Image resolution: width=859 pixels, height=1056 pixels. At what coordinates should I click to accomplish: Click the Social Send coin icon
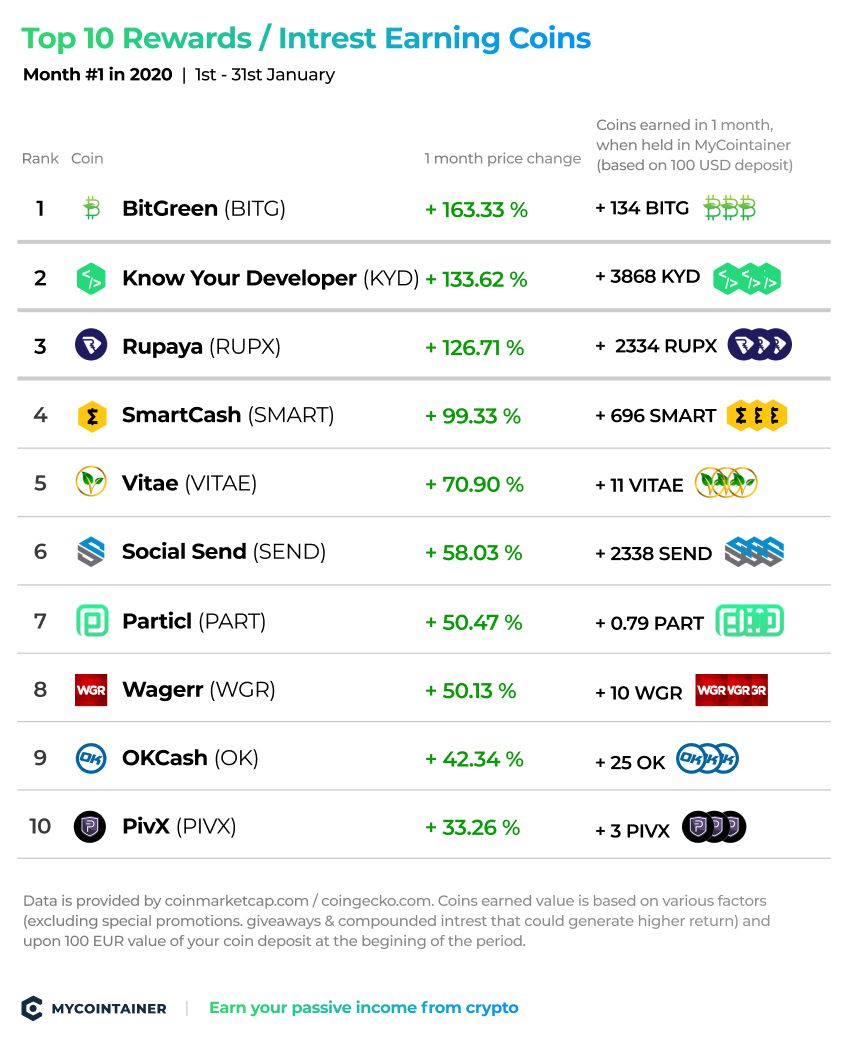91,552
